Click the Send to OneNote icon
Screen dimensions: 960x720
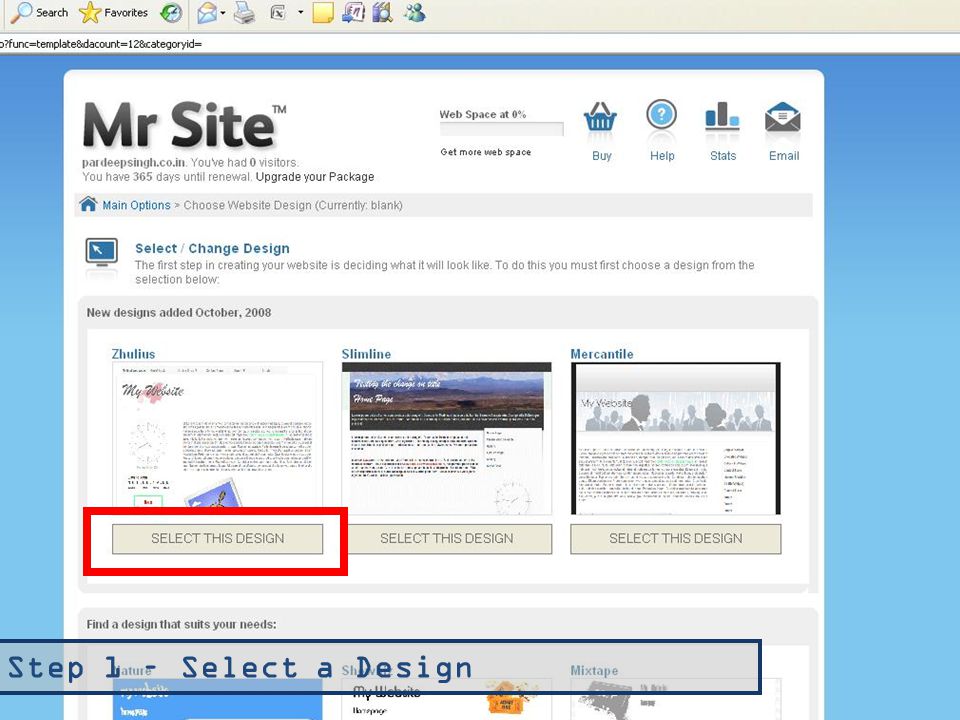353,12
